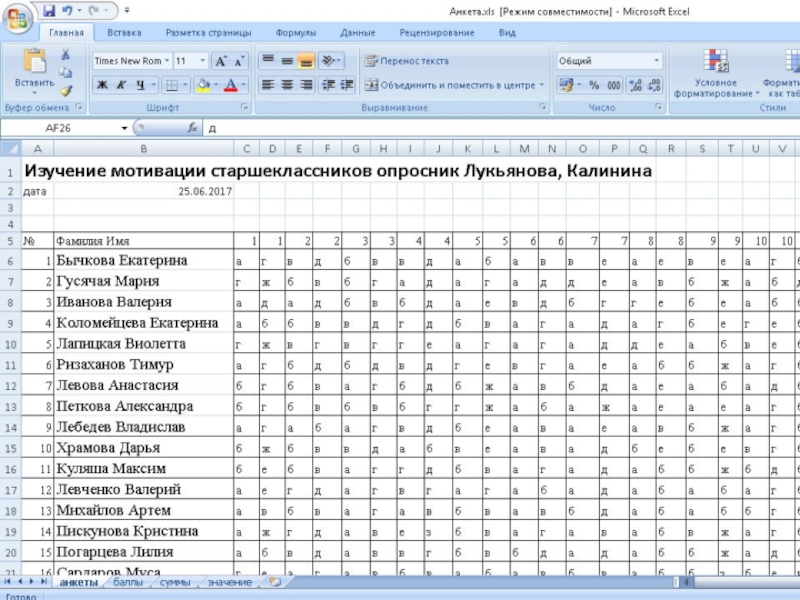Toggle italic formatting (К)
Image resolution: width=800 pixels, height=600 pixels.
121,86
